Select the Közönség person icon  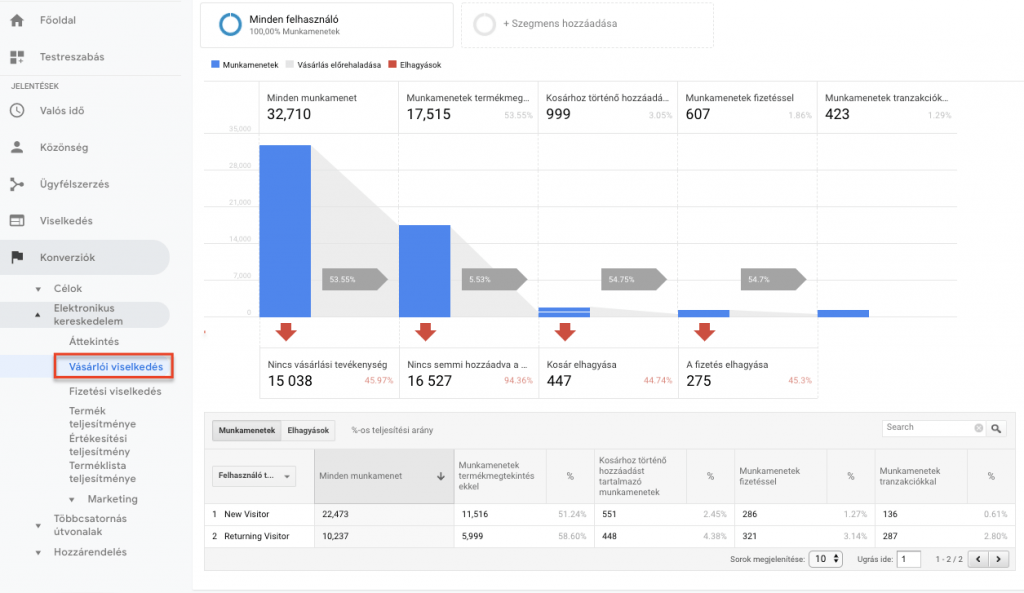(x=17, y=147)
